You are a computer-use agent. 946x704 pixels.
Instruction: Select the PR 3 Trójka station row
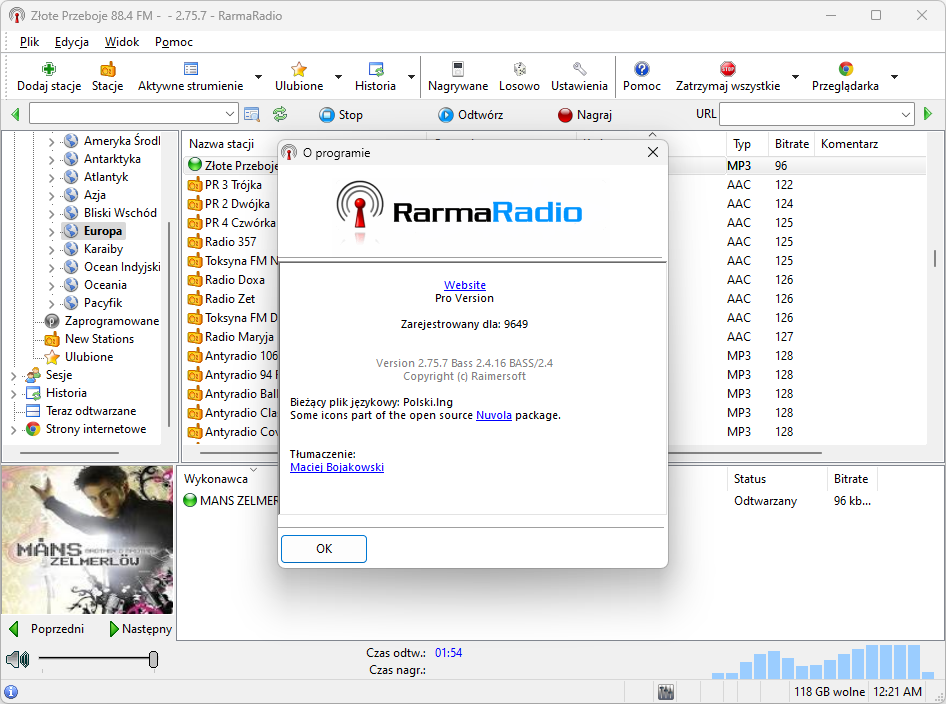click(x=233, y=185)
